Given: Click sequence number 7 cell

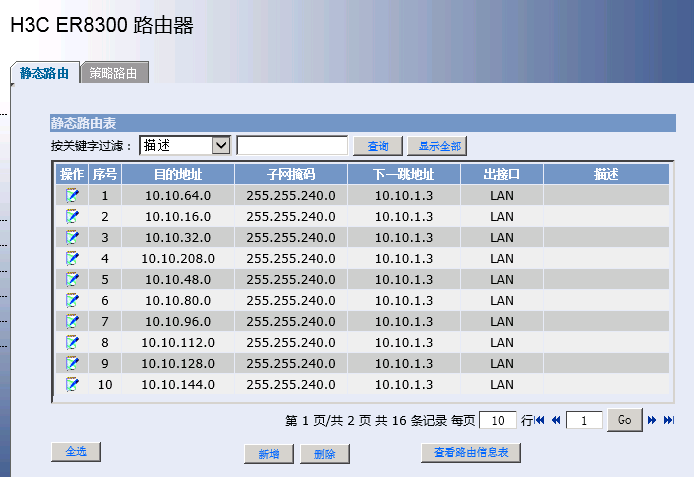Looking at the screenshot, I should coord(105,321).
